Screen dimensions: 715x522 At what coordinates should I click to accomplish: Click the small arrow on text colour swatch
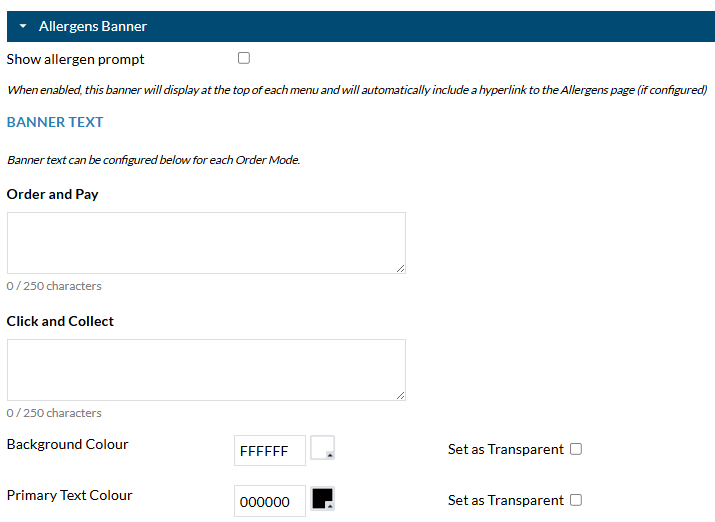(330, 506)
